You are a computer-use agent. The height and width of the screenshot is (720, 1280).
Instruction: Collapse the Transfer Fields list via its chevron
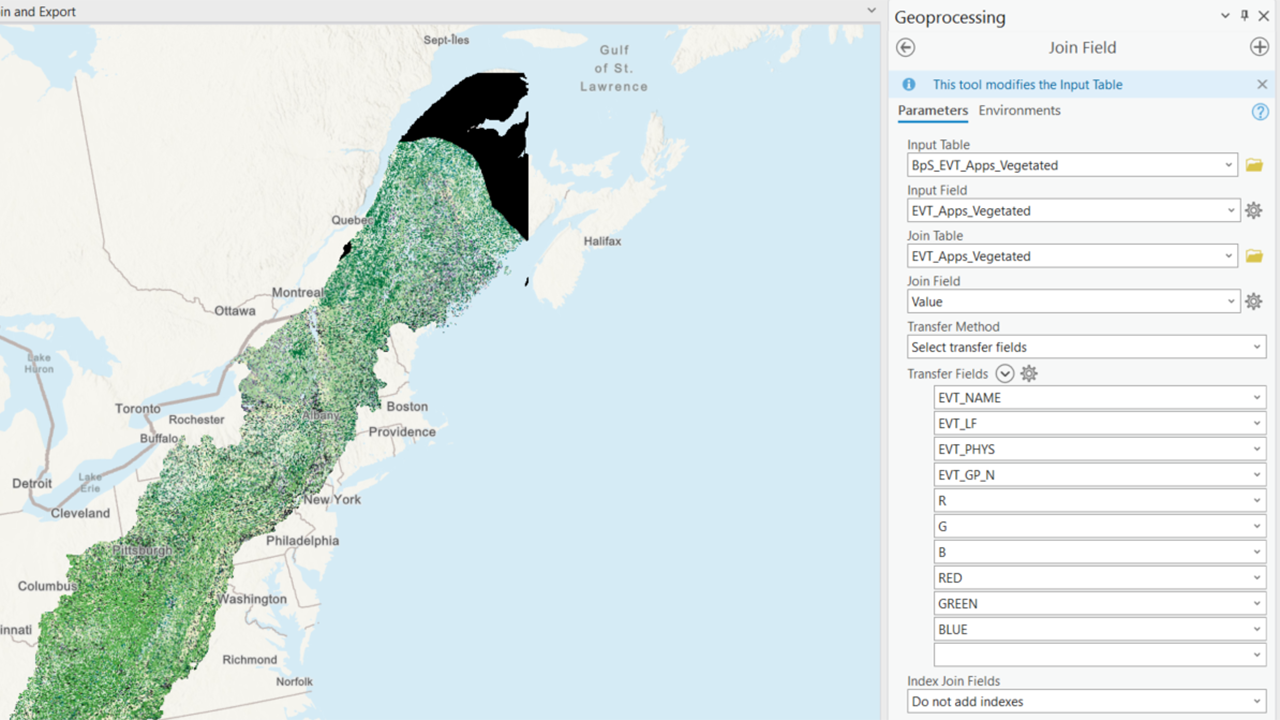coord(1005,373)
